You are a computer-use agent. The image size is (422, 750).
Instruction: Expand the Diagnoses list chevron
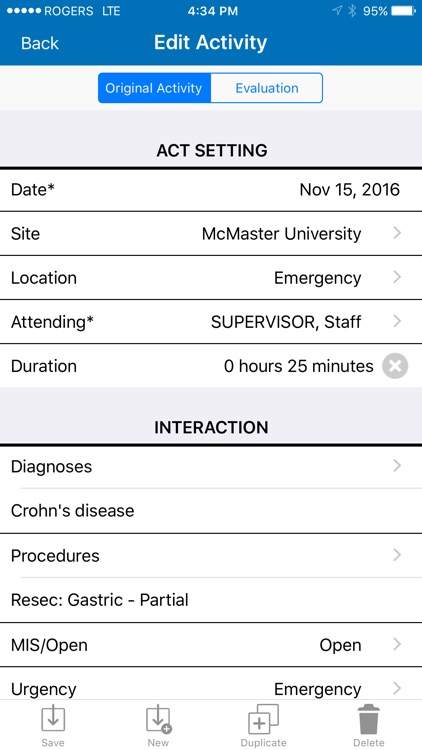tap(397, 466)
